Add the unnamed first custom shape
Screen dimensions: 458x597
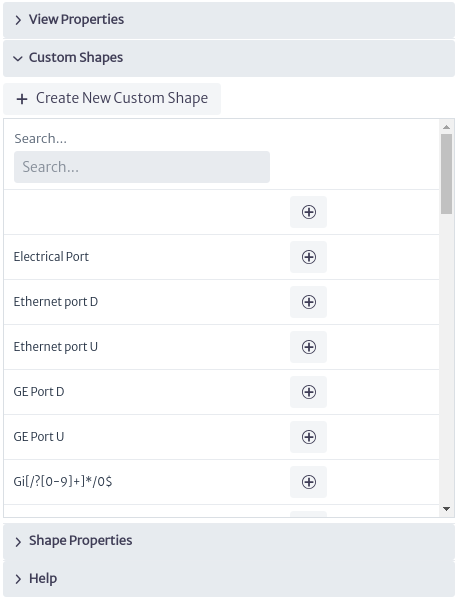point(308,212)
